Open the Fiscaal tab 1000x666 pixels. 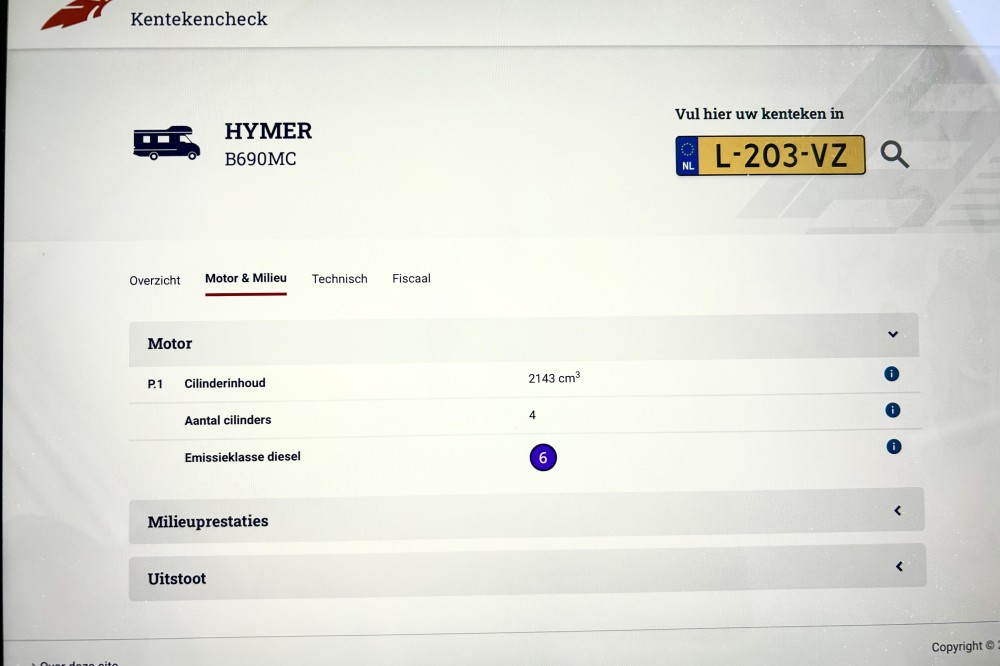coord(411,279)
